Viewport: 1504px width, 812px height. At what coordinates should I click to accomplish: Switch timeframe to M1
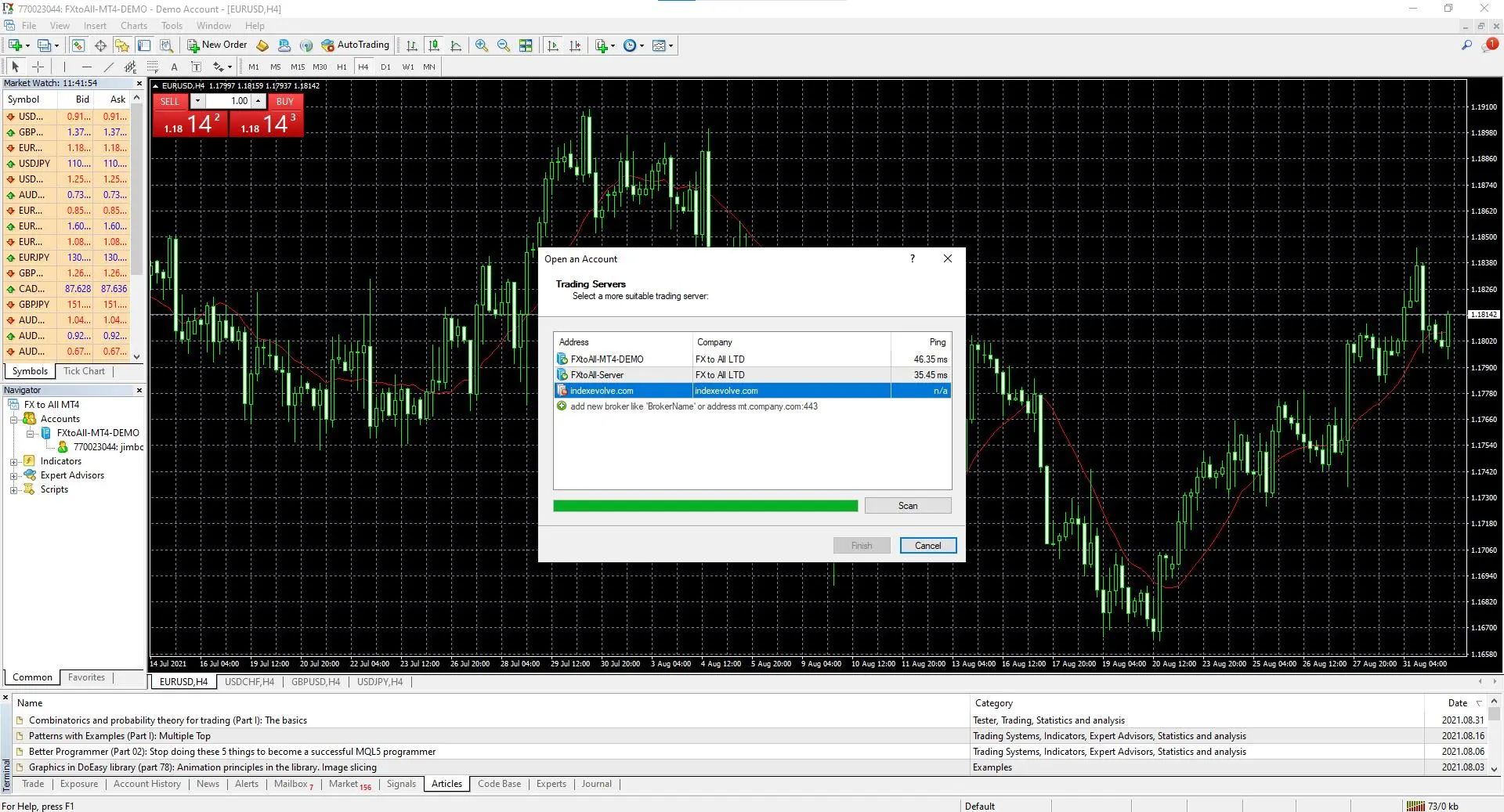click(254, 67)
